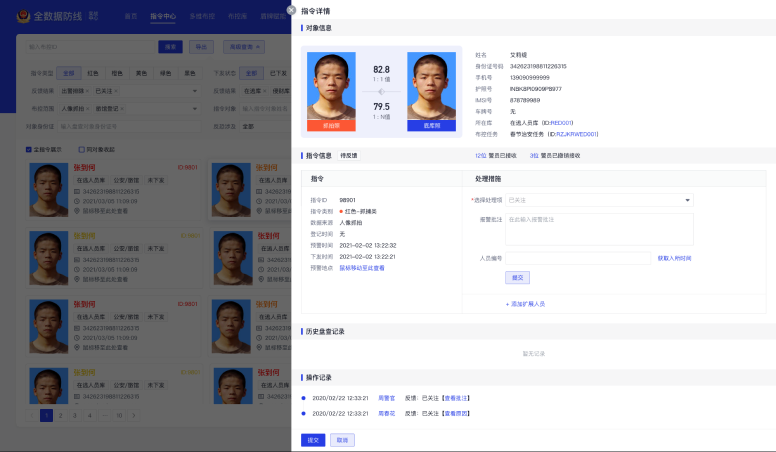776x452 pixels.
Task: Open the RZJKRWED001 task ID link
Action: click(x=577, y=134)
